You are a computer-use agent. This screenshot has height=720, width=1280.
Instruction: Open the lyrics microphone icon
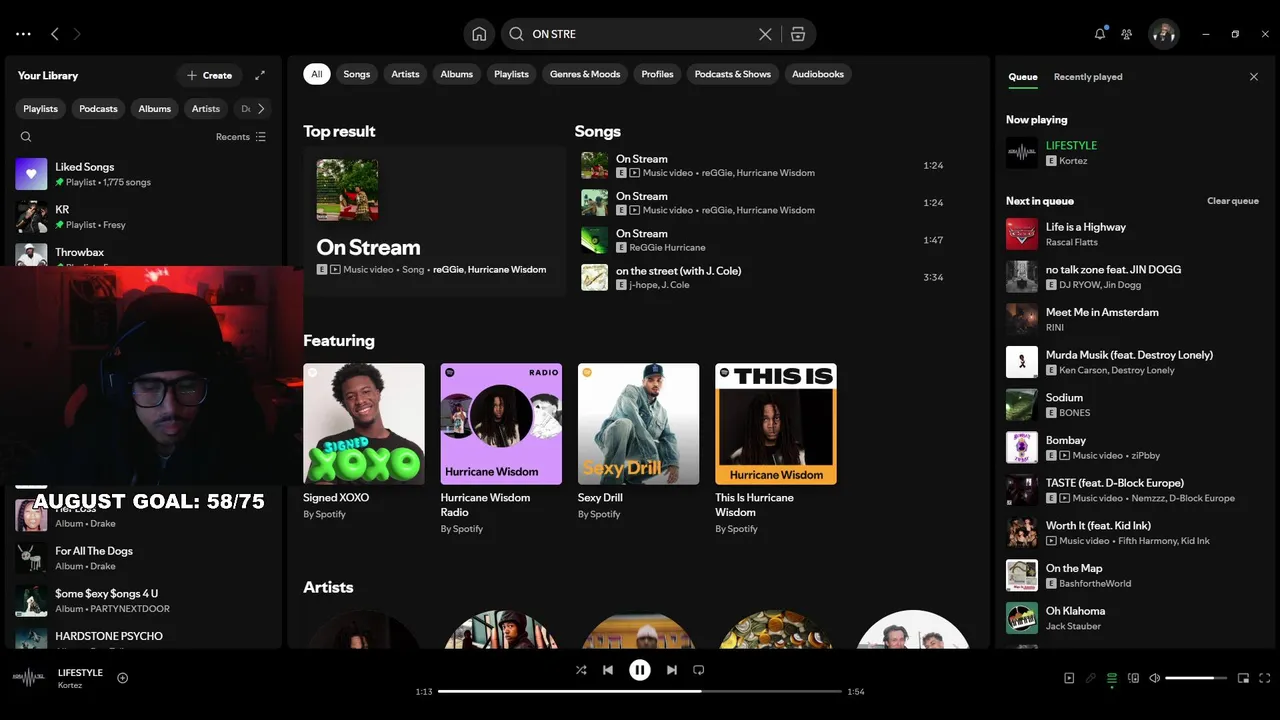tap(1091, 678)
